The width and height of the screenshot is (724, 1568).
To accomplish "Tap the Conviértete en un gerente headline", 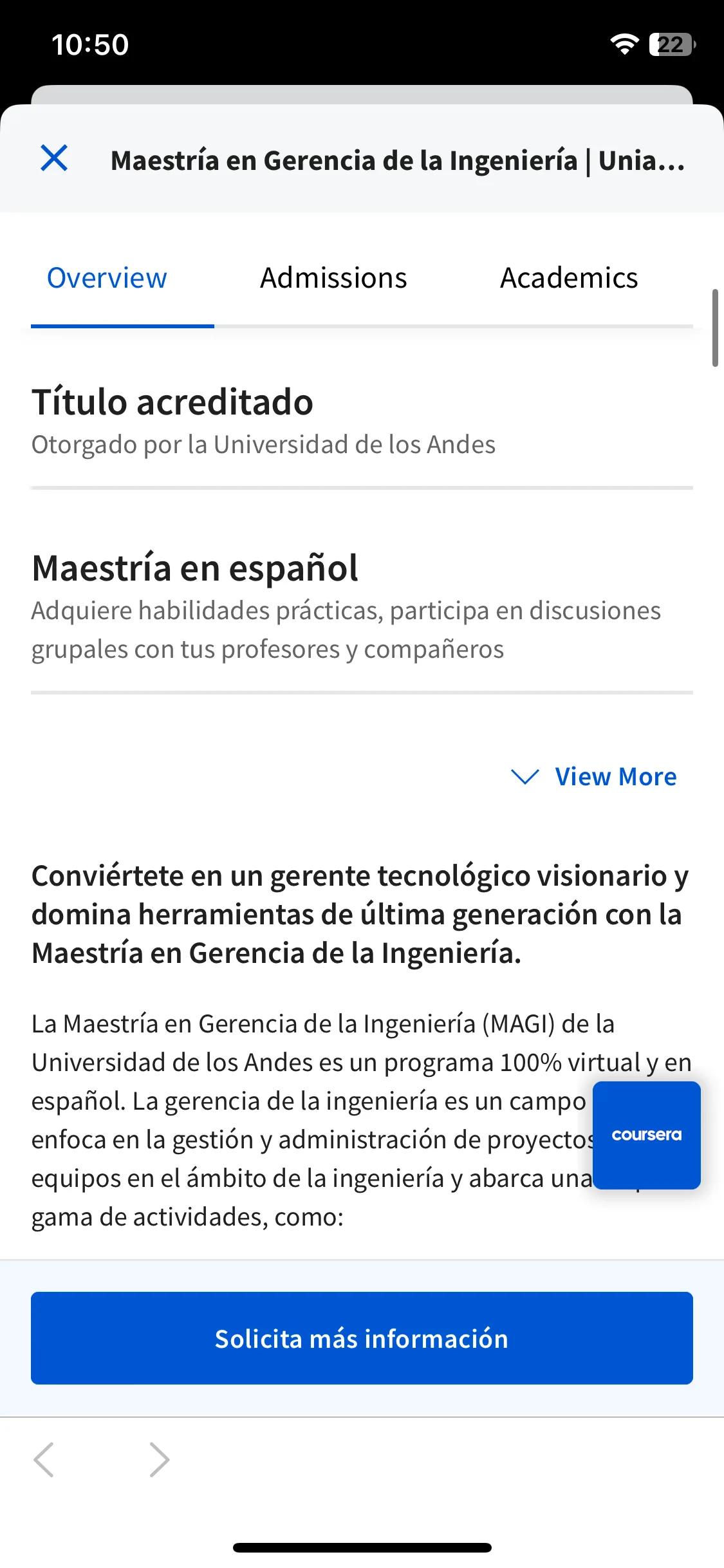I will 360,914.
